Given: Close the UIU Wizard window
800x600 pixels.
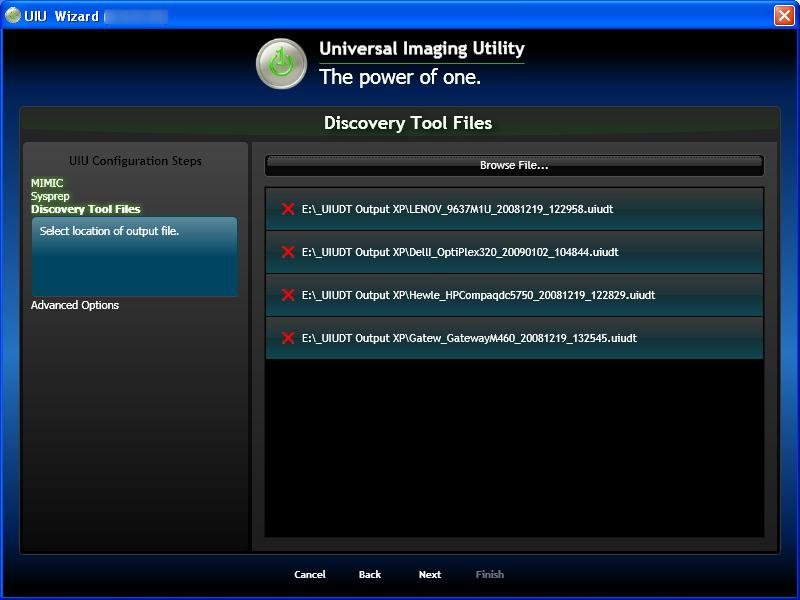Looking at the screenshot, I should 784,15.
